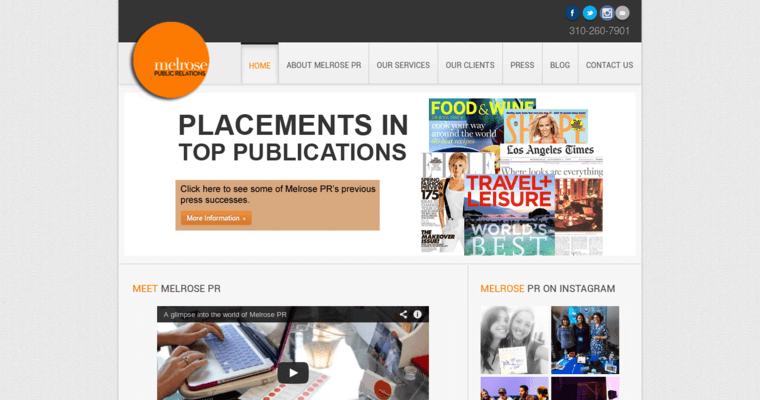Open the Shape magazine cover

(x=546, y=126)
